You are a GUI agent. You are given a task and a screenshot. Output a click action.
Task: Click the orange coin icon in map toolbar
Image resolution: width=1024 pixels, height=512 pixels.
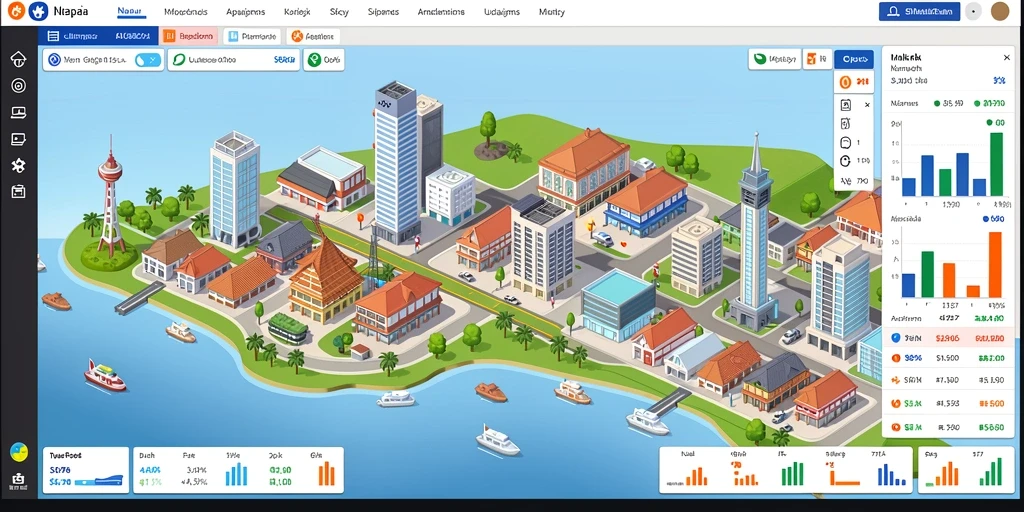[x=844, y=82]
